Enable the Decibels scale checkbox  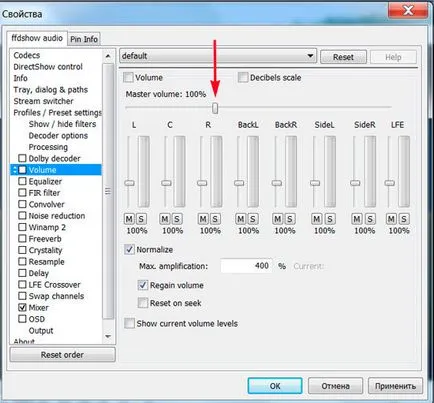243,77
